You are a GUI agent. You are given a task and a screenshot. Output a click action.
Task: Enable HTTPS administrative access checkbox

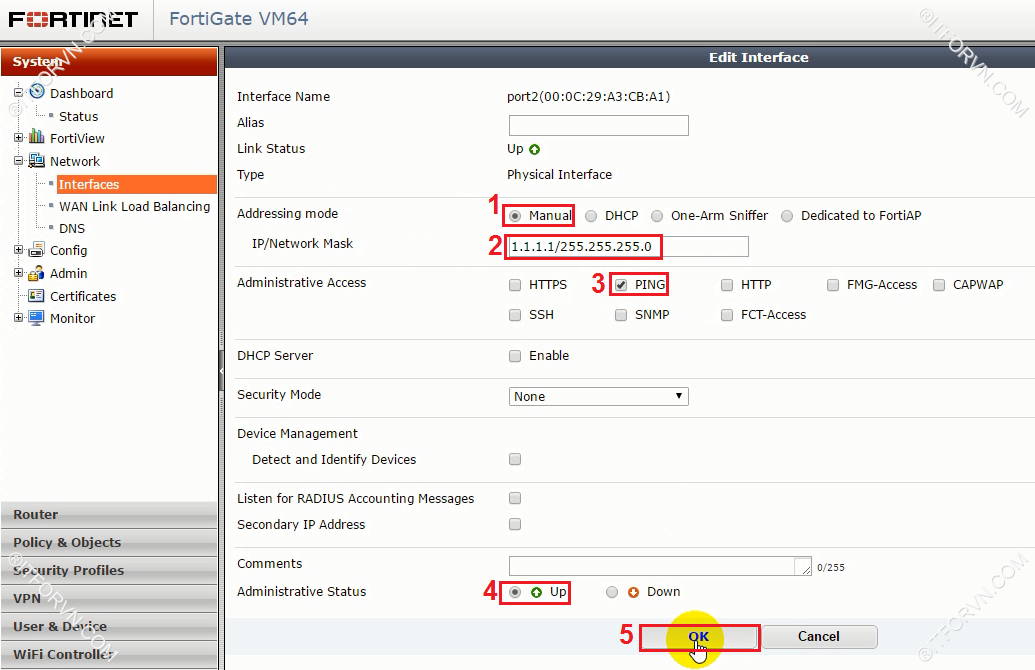pyautogui.click(x=515, y=285)
